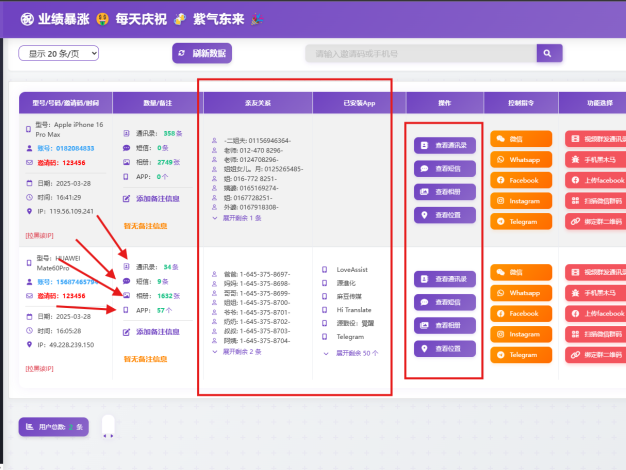Click the 查看相册 photo icon in the HUAWEI row
Screen dimensions: 626x470
[x=424, y=325]
